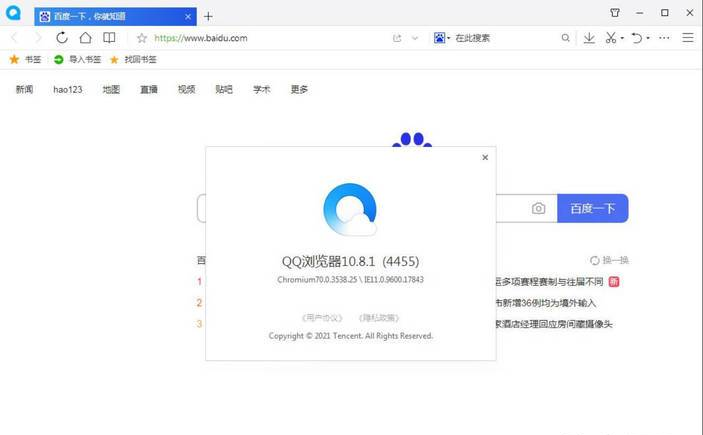Close the QQ browser about dialog
The width and height of the screenshot is (703, 435).
tap(485, 157)
